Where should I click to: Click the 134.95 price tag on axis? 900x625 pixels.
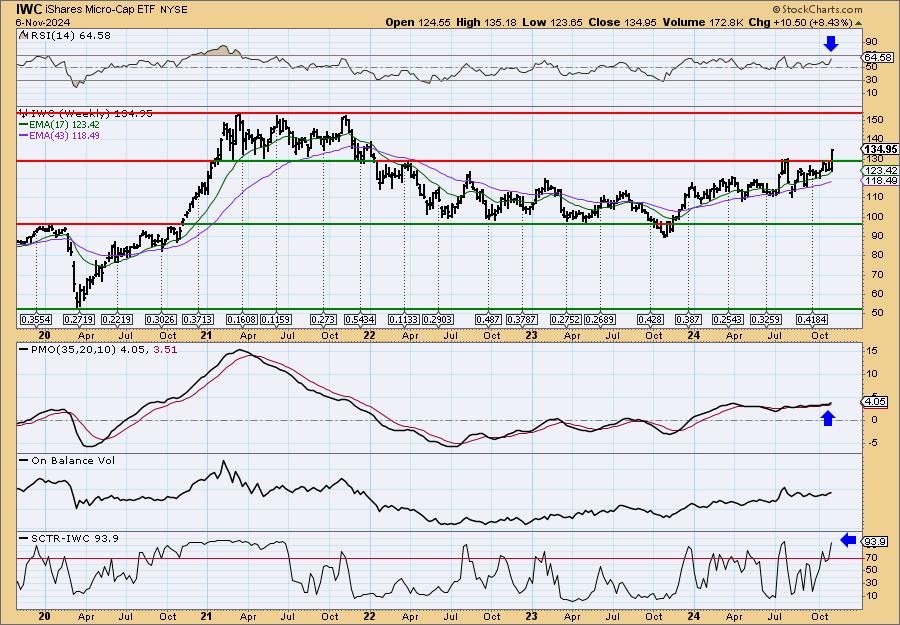click(880, 149)
